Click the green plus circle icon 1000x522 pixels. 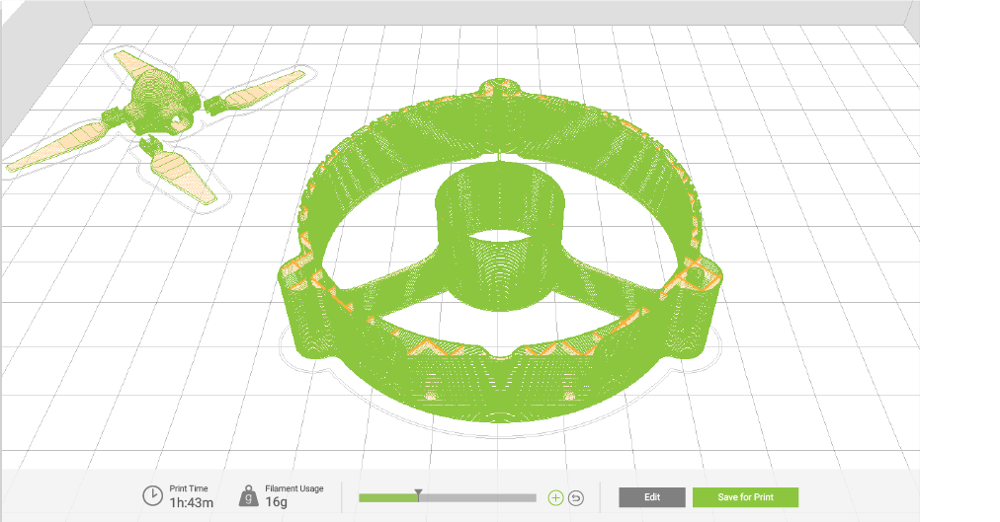click(x=556, y=498)
